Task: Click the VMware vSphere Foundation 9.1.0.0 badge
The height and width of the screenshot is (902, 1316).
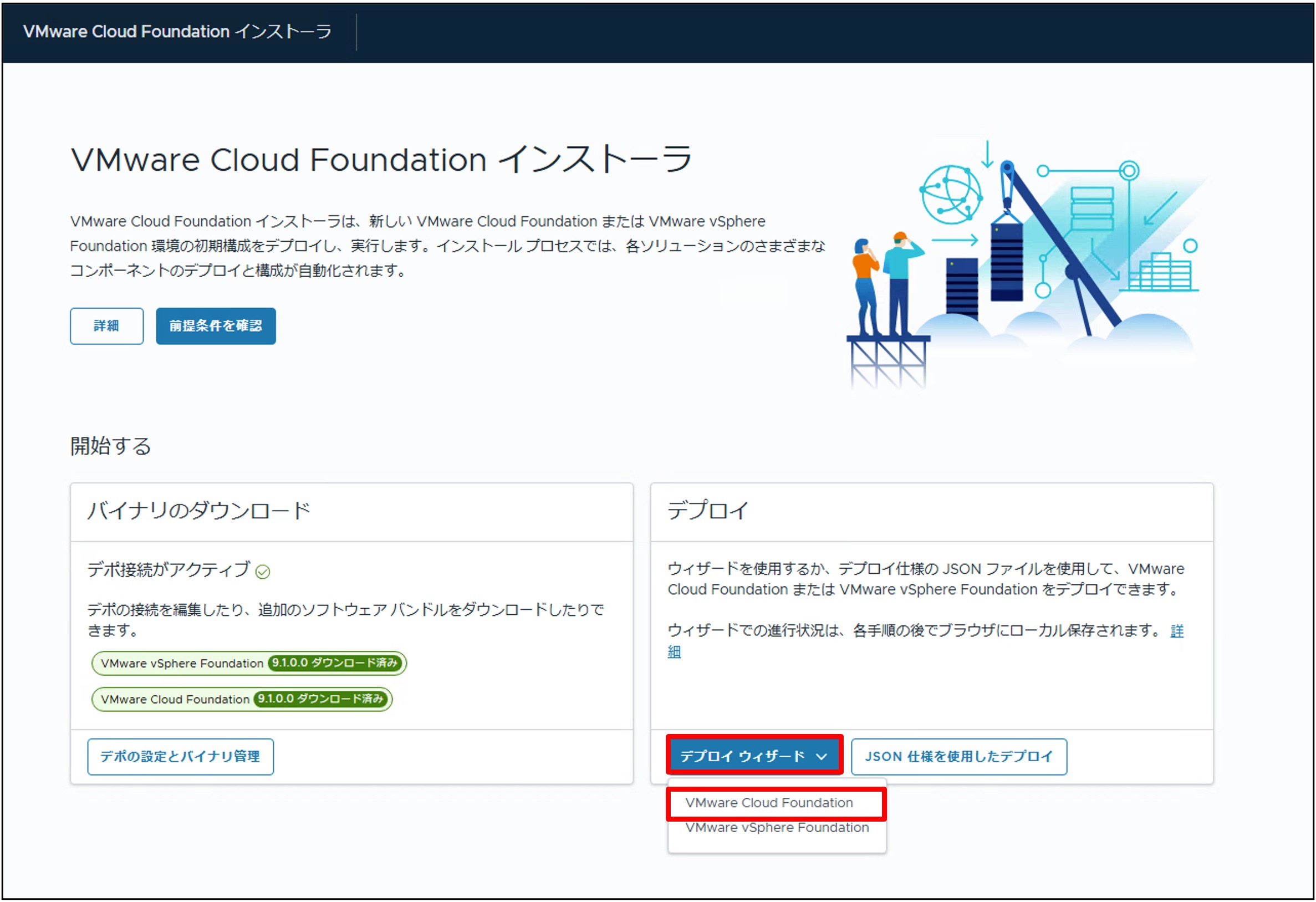Action: pyautogui.click(x=249, y=664)
